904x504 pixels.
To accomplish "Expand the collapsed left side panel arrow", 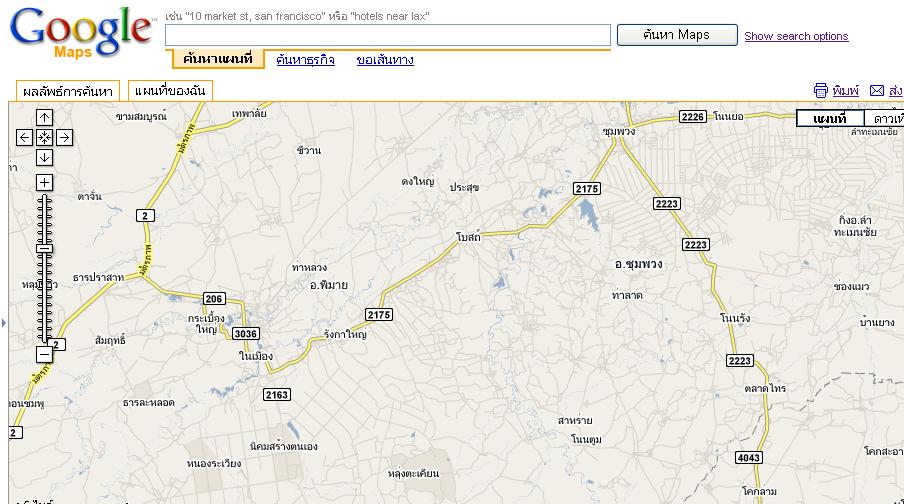I will coord(3,323).
